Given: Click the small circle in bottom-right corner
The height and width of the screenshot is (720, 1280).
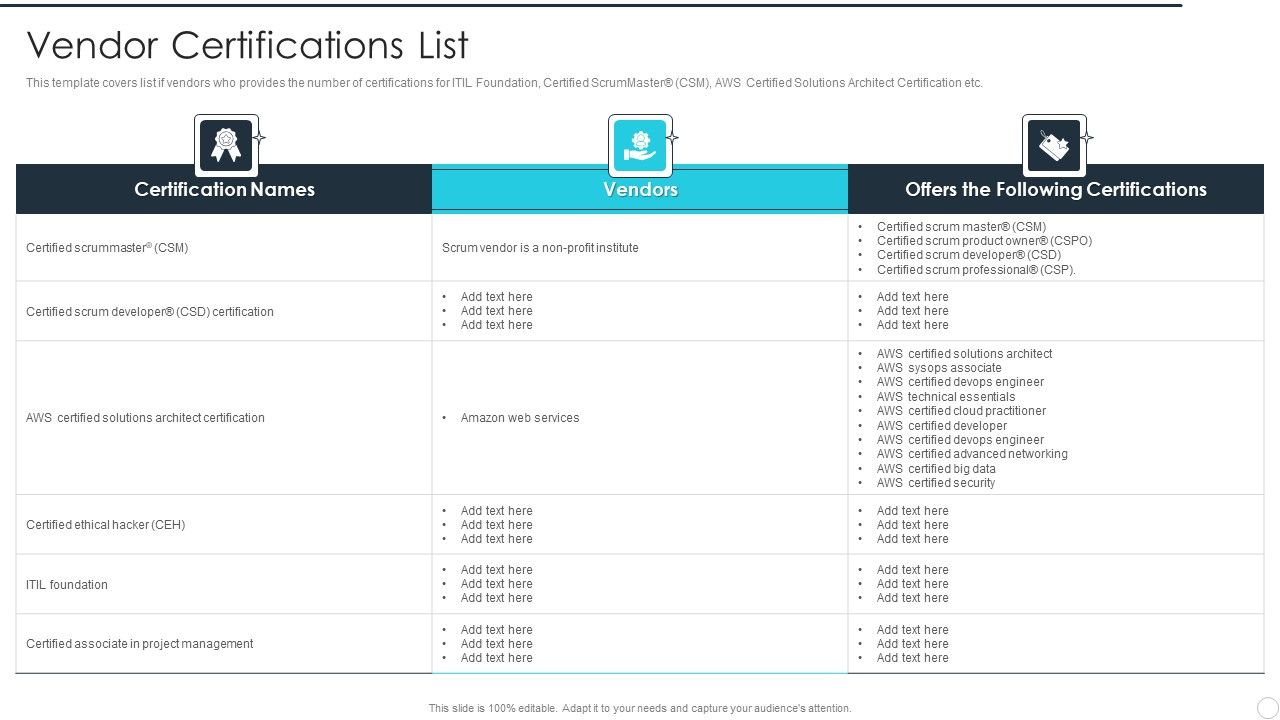Looking at the screenshot, I should 1267,707.
